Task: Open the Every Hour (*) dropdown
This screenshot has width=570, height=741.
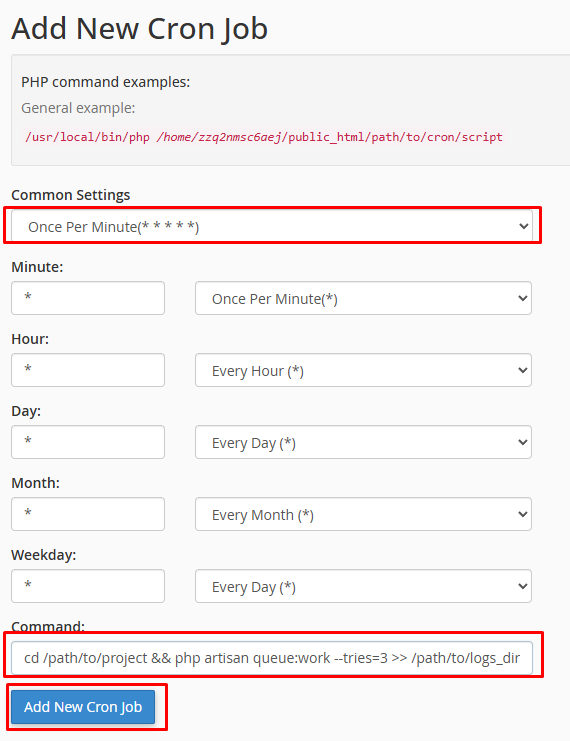Action: 363,370
